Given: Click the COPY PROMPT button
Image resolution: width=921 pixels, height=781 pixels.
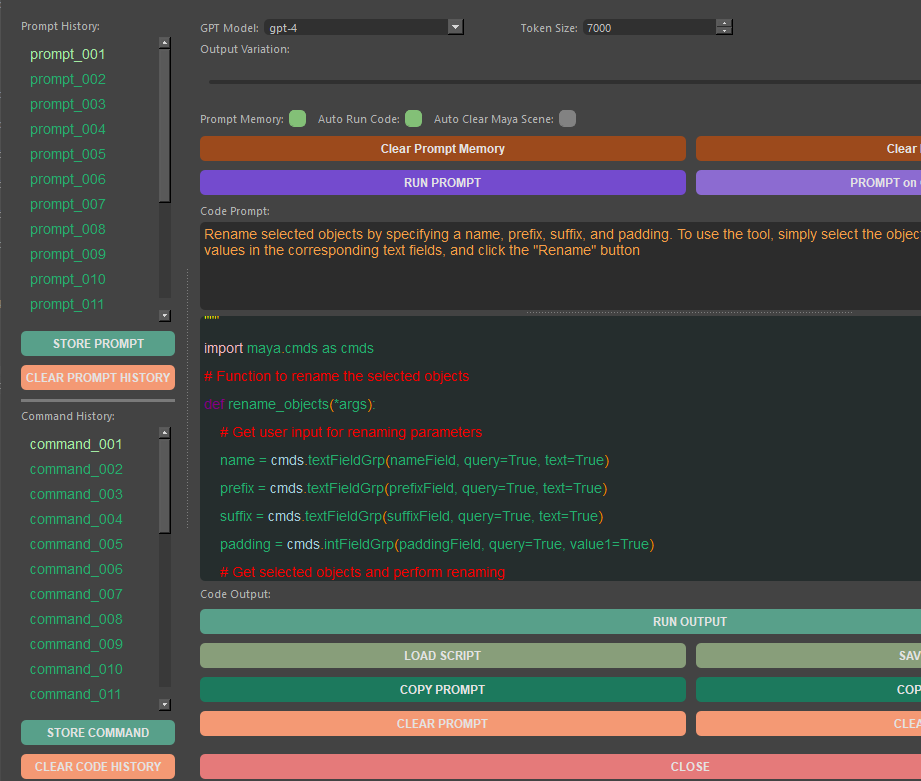Looking at the screenshot, I should point(443,689).
